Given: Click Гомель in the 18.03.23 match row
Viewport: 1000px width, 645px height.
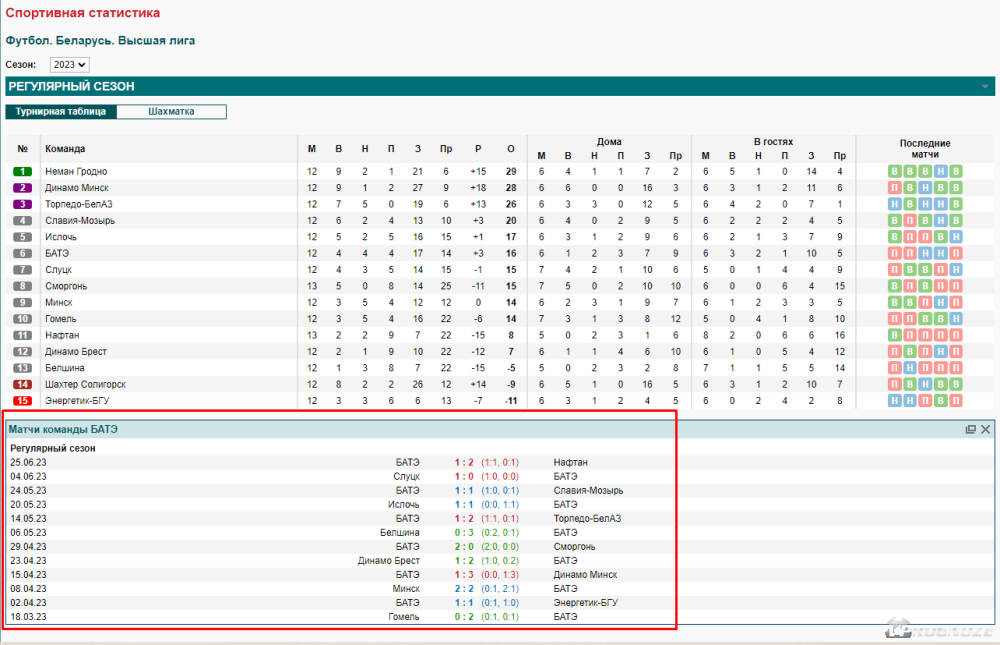Looking at the screenshot, I should click(x=404, y=617).
